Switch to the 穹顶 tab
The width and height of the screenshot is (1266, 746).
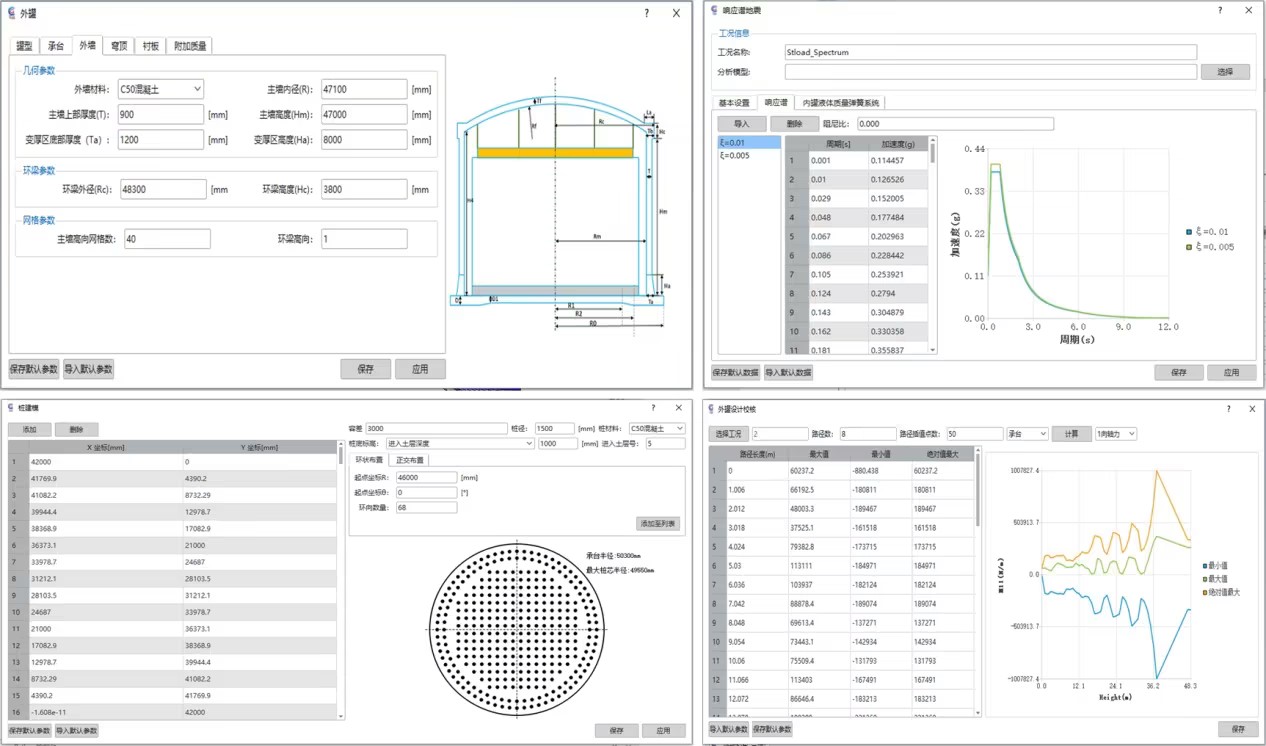[118, 46]
